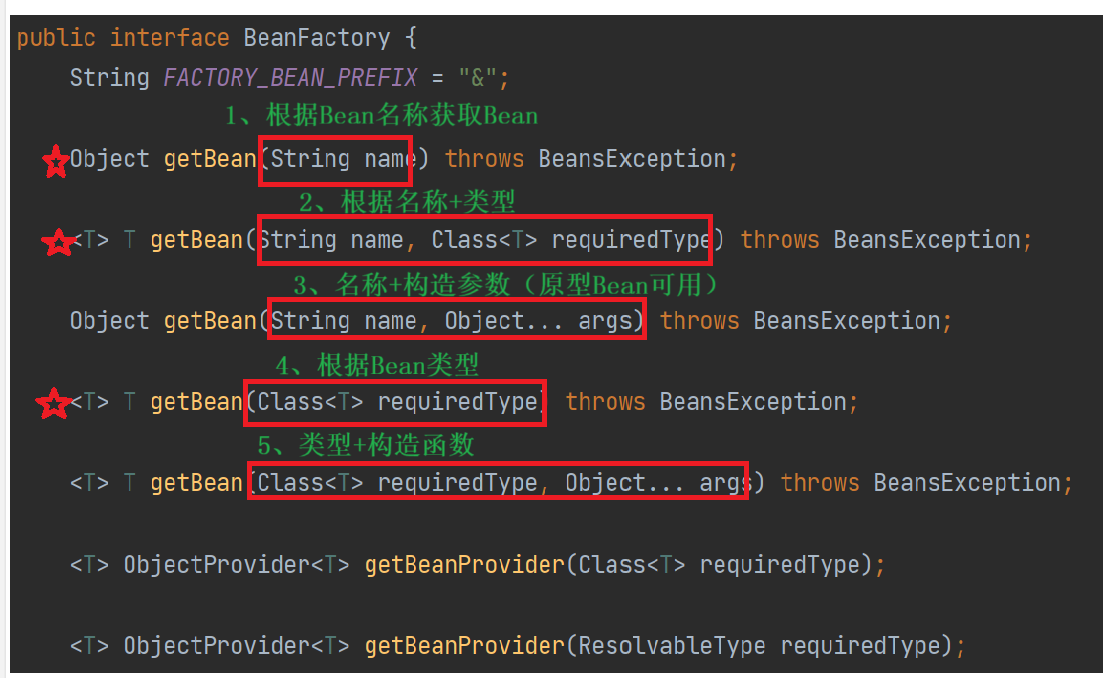The image size is (1113, 678).
Task: Click getBean in the 'String name, Class<T> requiredType' line
Action: click(197, 240)
